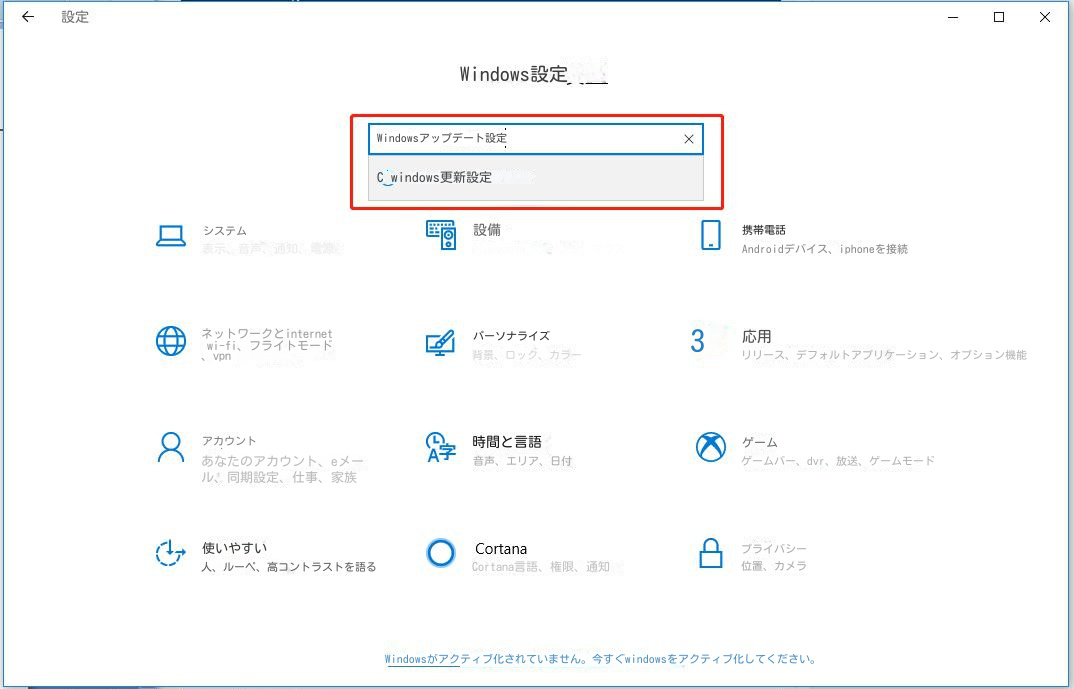Click the ゲーム category title
The image size is (1074, 689).
click(760, 442)
